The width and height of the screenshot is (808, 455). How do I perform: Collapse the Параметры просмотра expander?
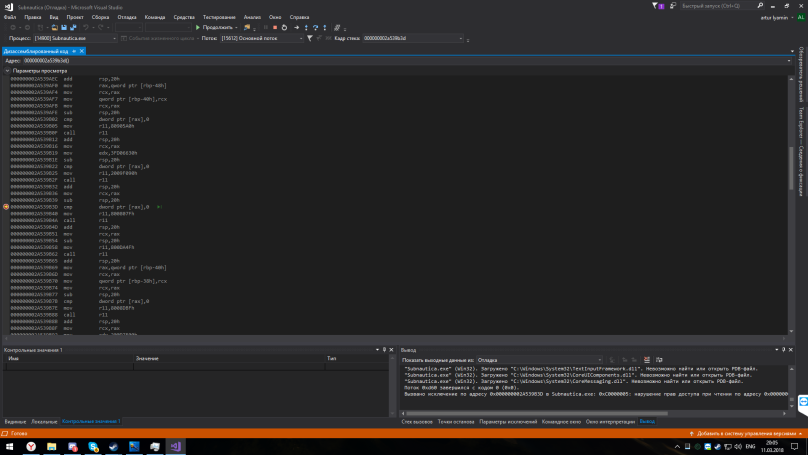tap(7, 71)
